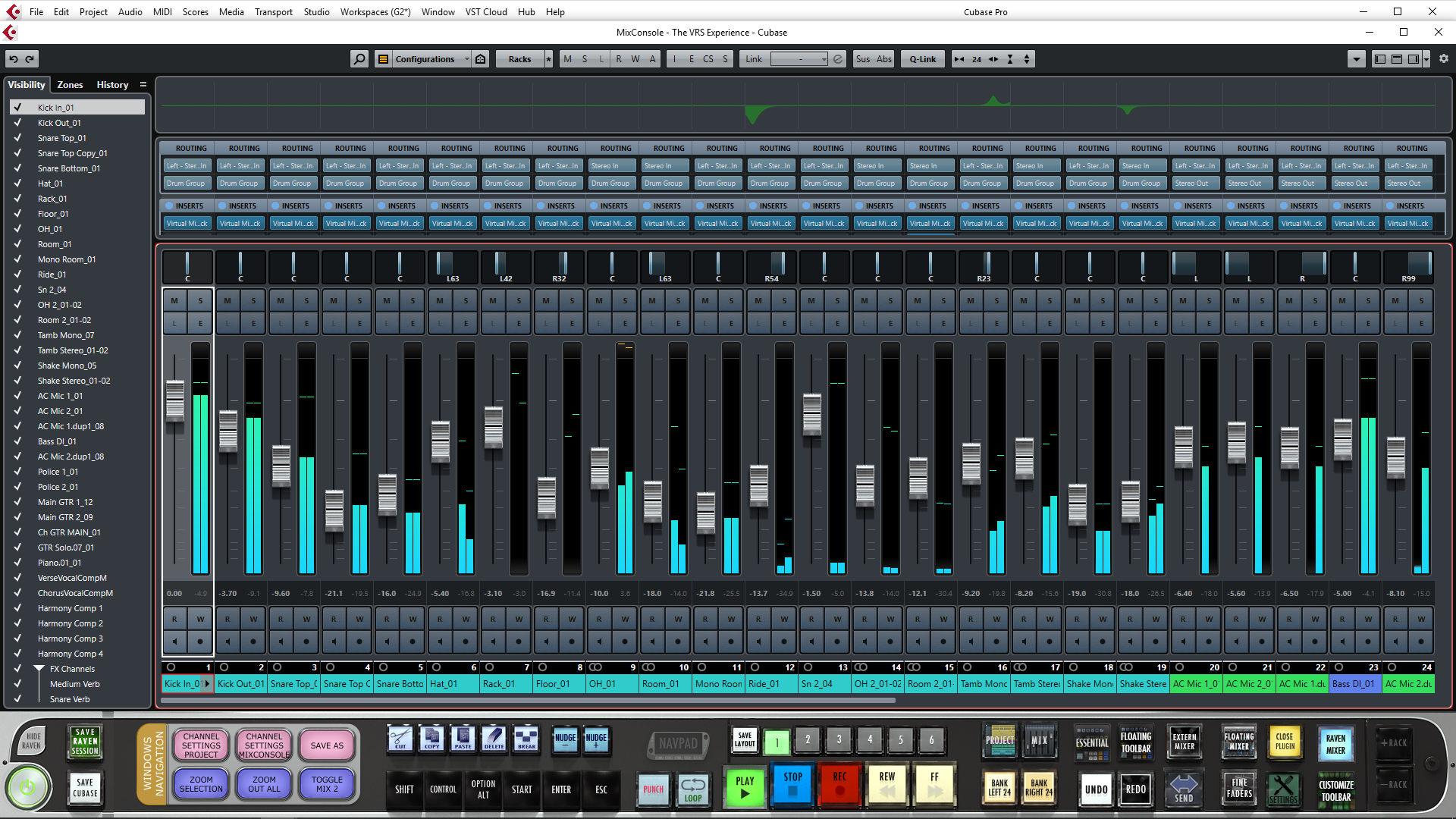
Task: Click the red REC record button
Action: [839, 783]
